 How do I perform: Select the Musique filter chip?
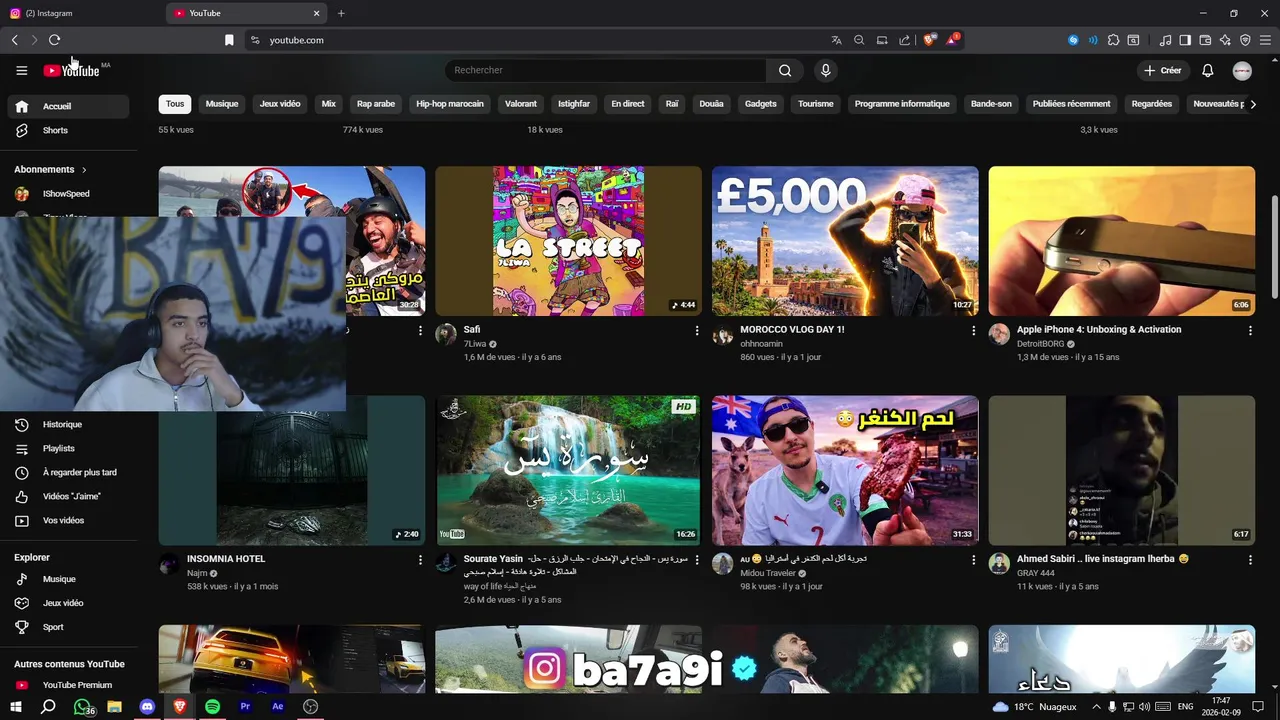tap(222, 104)
